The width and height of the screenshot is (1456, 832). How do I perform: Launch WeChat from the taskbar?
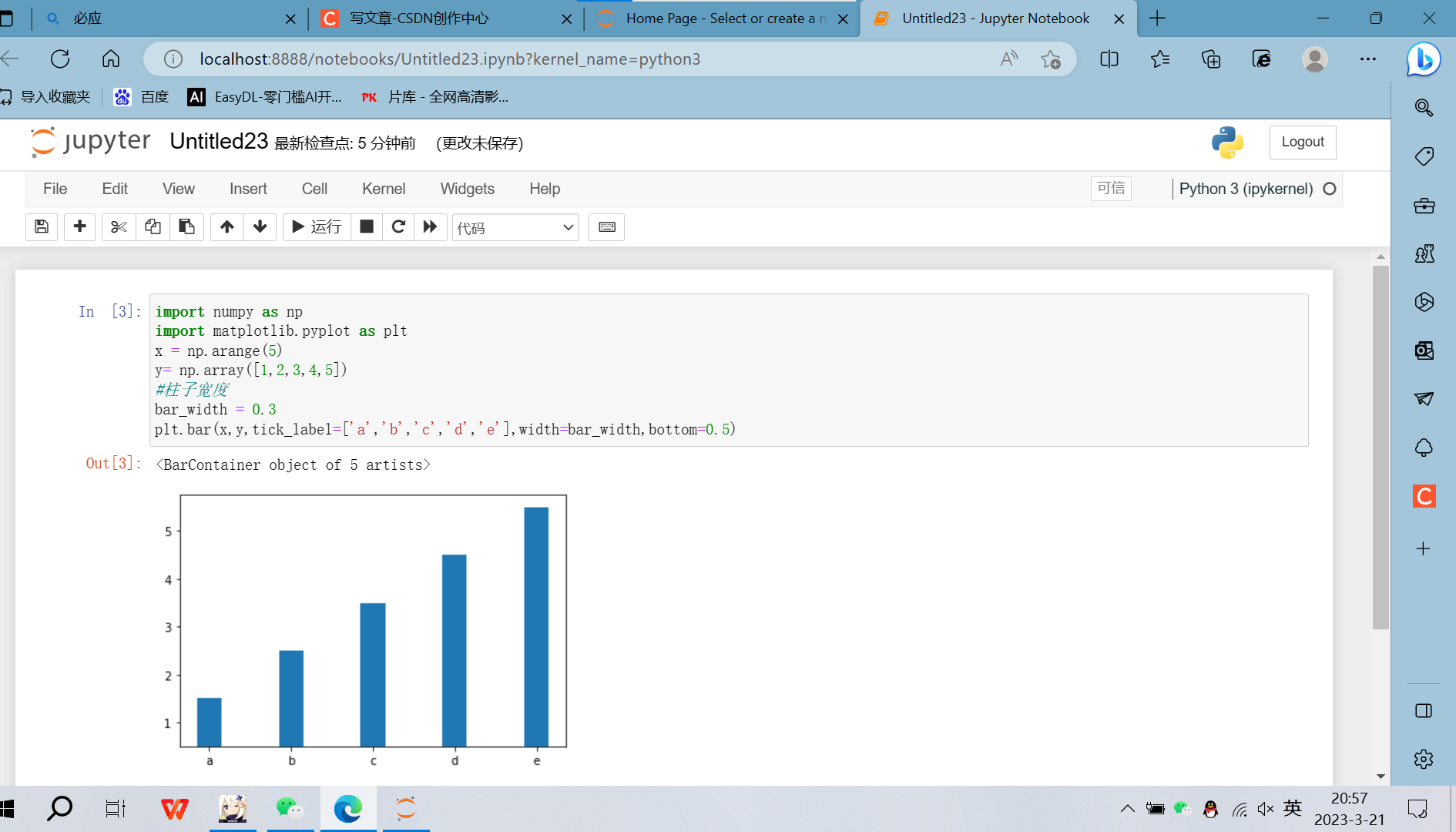[290, 808]
